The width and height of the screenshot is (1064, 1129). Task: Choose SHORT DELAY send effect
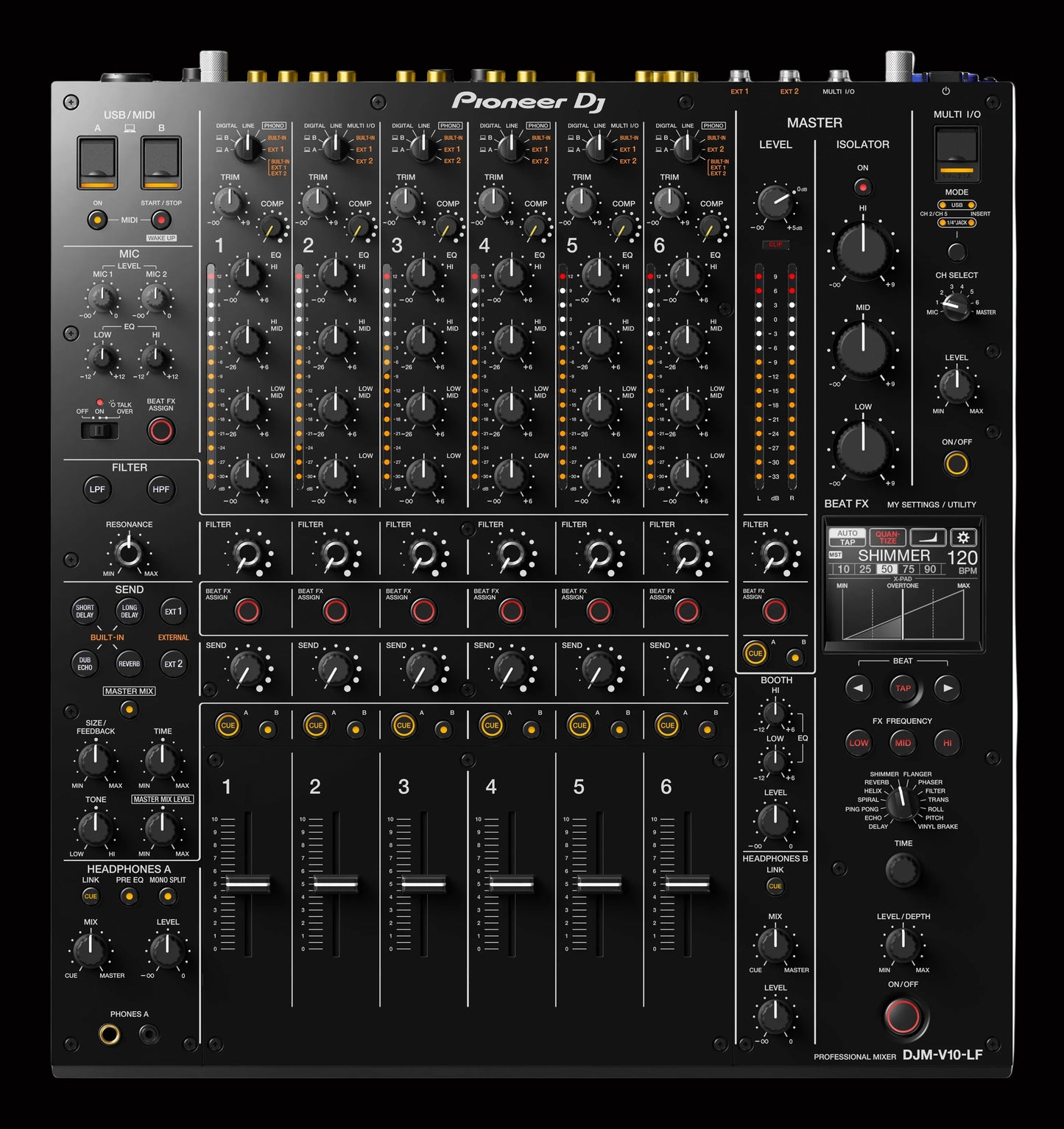85,611
